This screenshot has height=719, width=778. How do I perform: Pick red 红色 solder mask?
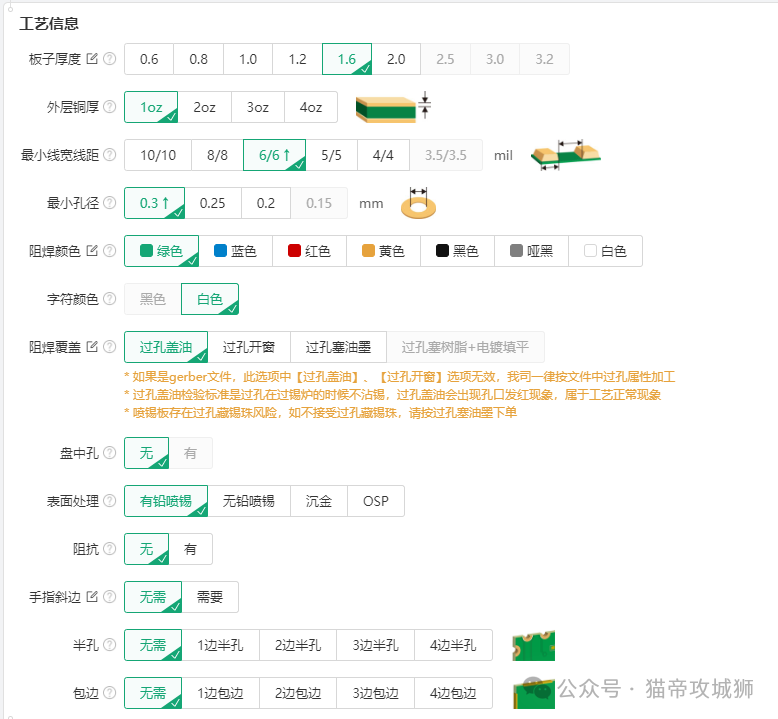(309, 251)
